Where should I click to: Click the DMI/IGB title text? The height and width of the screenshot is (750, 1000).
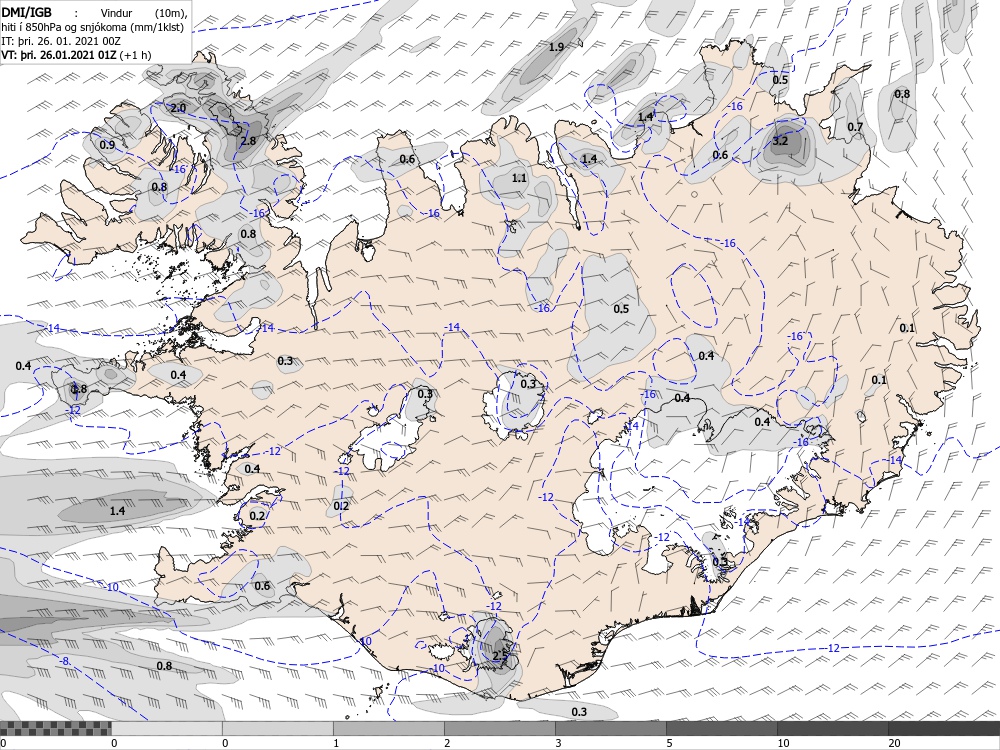[27, 11]
